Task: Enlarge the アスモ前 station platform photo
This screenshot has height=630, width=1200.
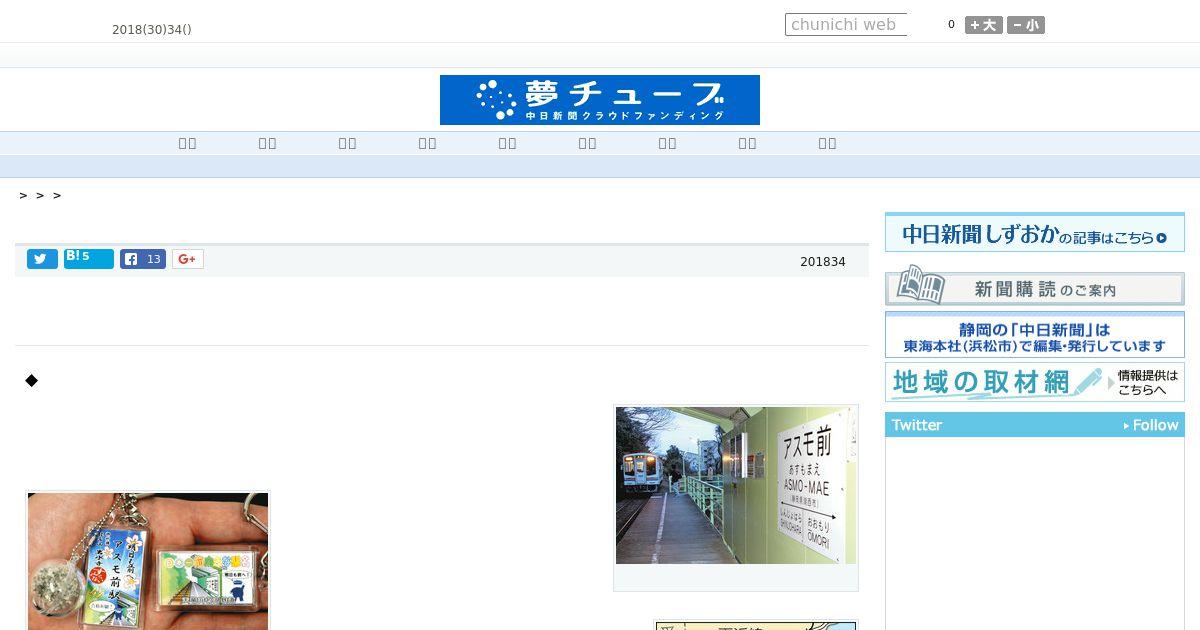Action: 736,485
